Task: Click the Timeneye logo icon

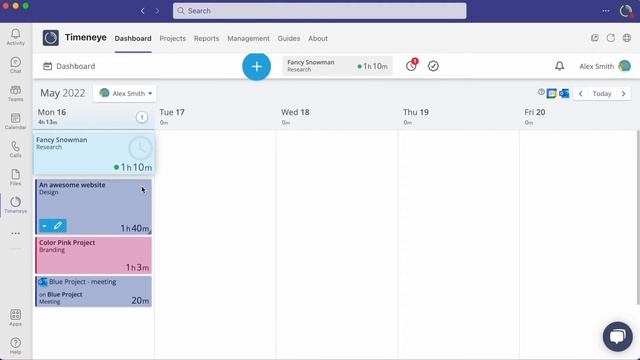Action: 51,38
